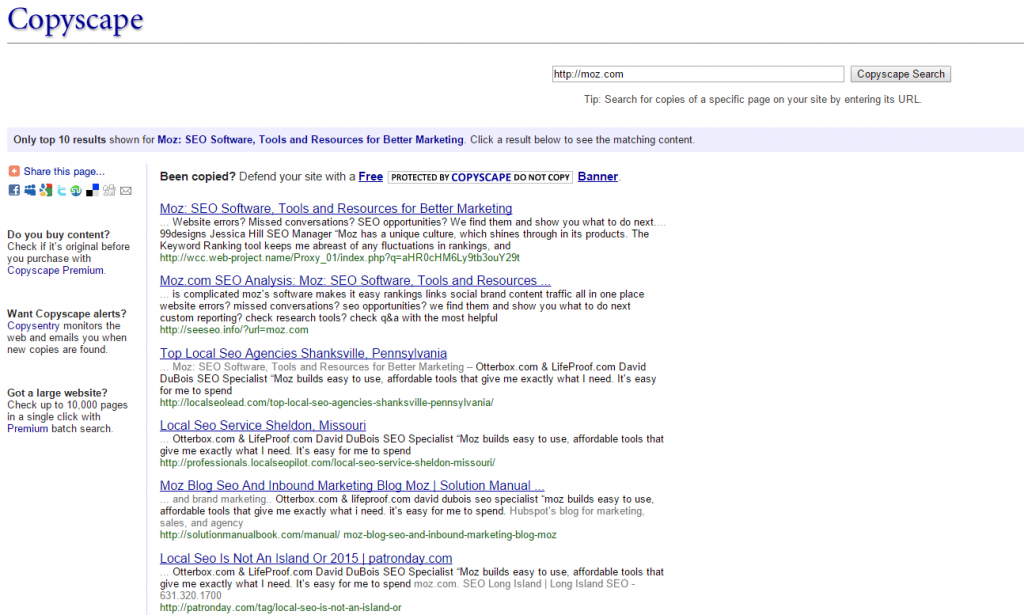Screen dimensions: 1024x615
Task: Click the Free banner link
Action: point(370,177)
